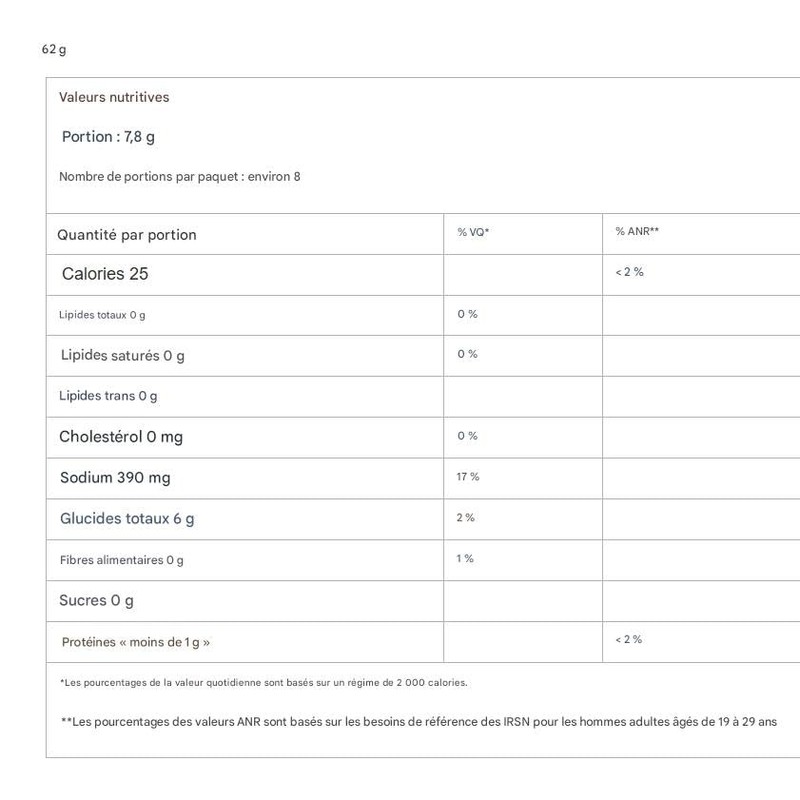Click the footnote about 2 000 calories

click(264, 683)
